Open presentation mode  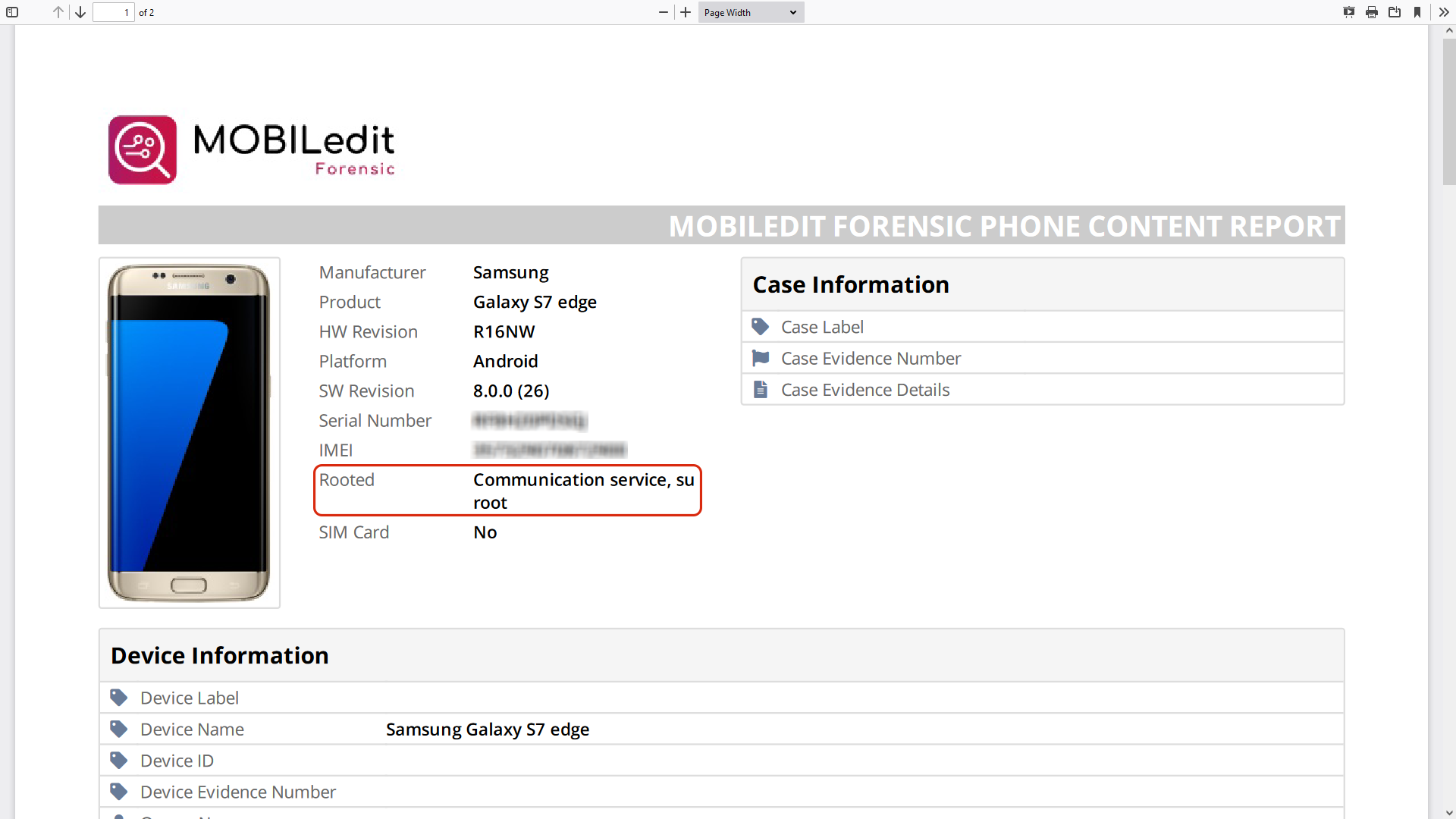(1349, 12)
